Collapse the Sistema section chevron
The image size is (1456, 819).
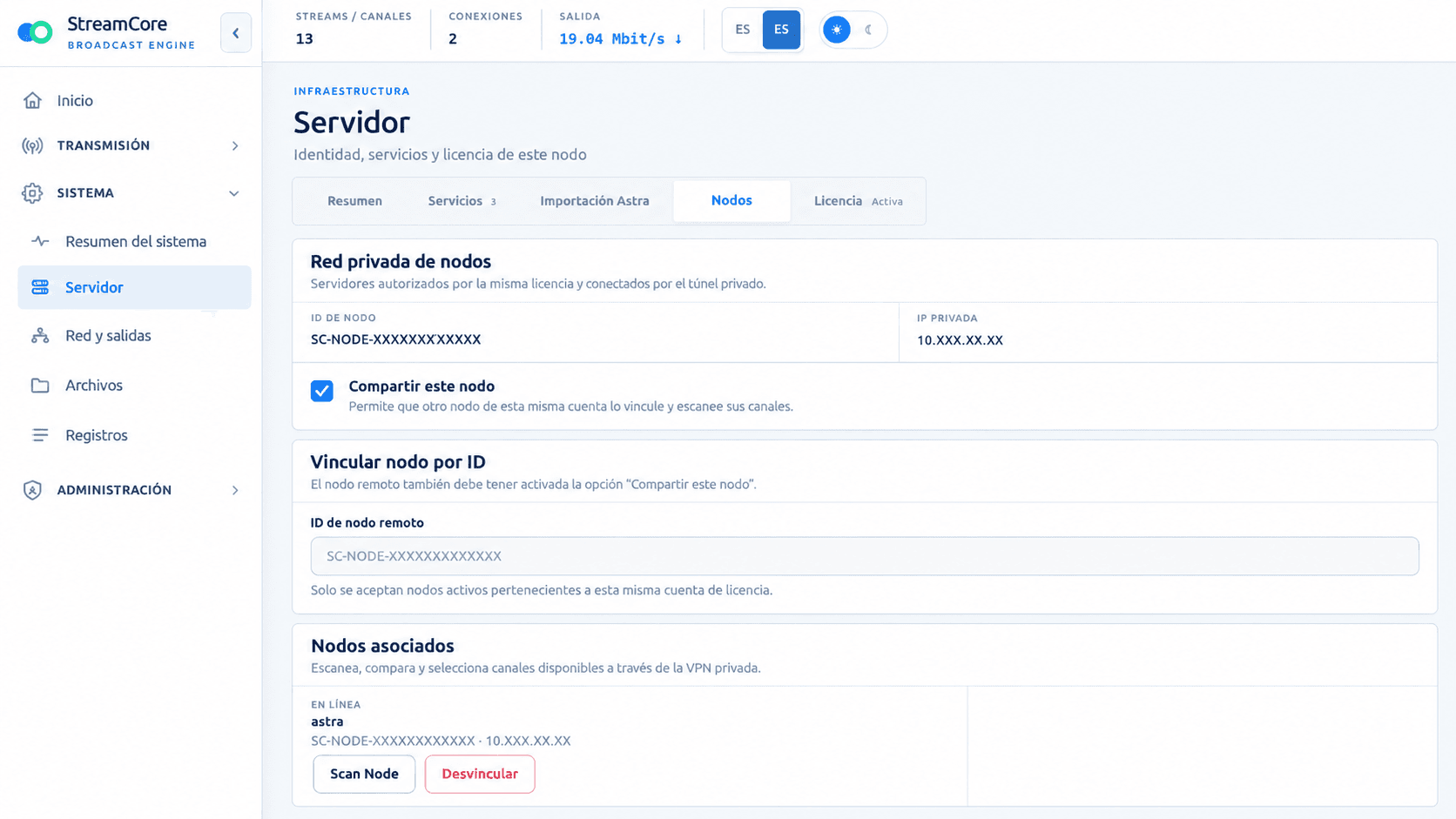pyautogui.click(x=234, y=193)
